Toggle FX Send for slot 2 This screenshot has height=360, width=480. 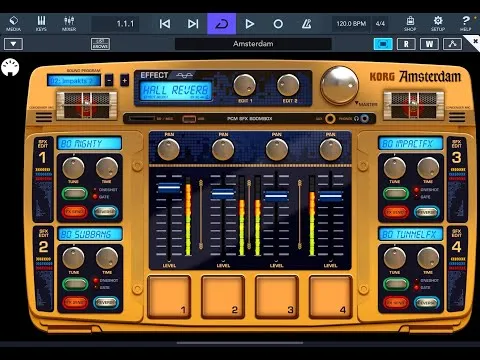(x=75, y=302)
